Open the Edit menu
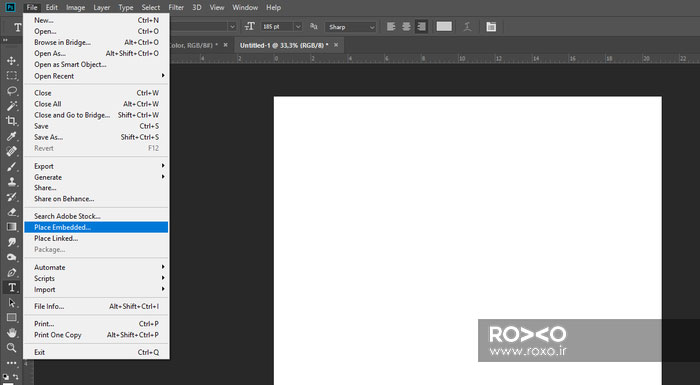Screen dimensions: 700x385 click(x=52, y=7)
